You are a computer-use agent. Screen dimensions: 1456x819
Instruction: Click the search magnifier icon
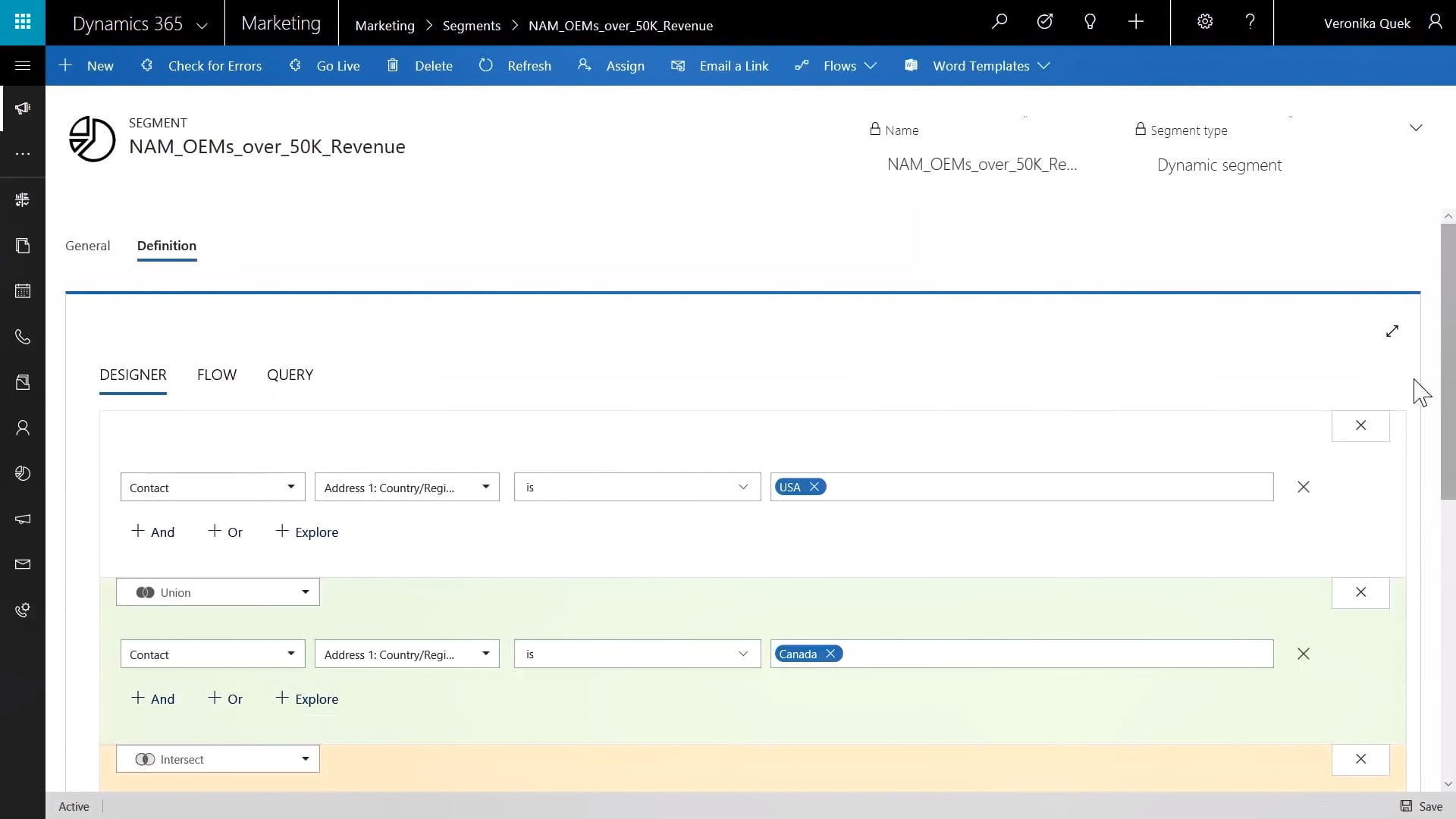point(999,22)
